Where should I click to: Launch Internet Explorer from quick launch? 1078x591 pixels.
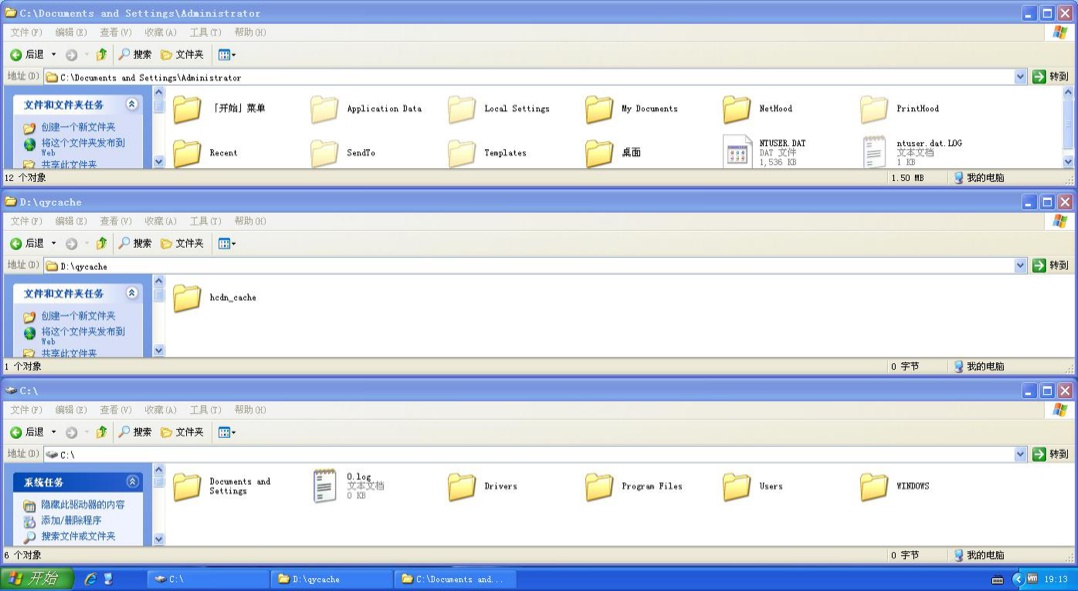[x=90, y=579]
